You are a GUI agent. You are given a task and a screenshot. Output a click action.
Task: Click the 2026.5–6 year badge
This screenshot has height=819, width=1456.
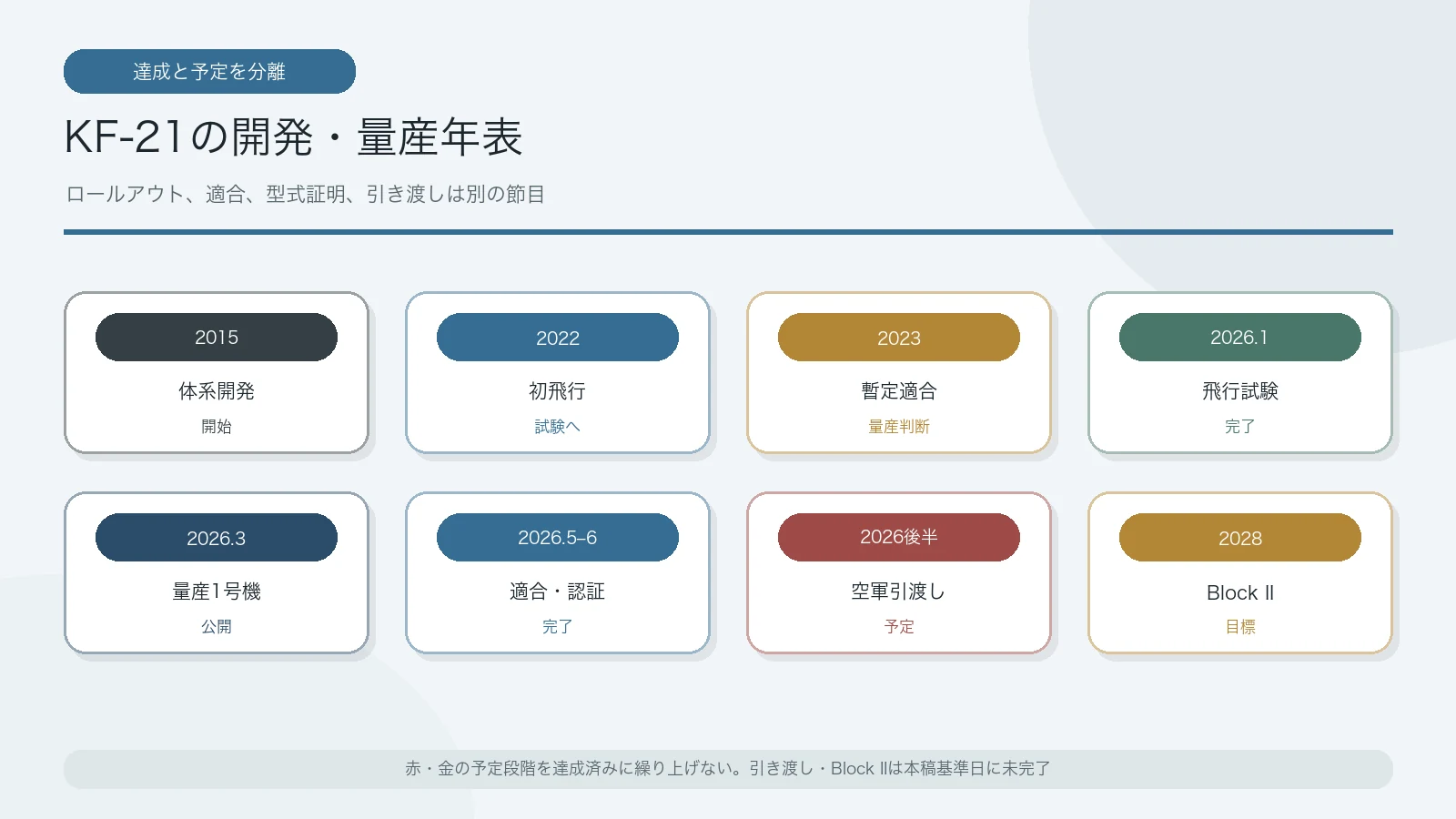558,537
